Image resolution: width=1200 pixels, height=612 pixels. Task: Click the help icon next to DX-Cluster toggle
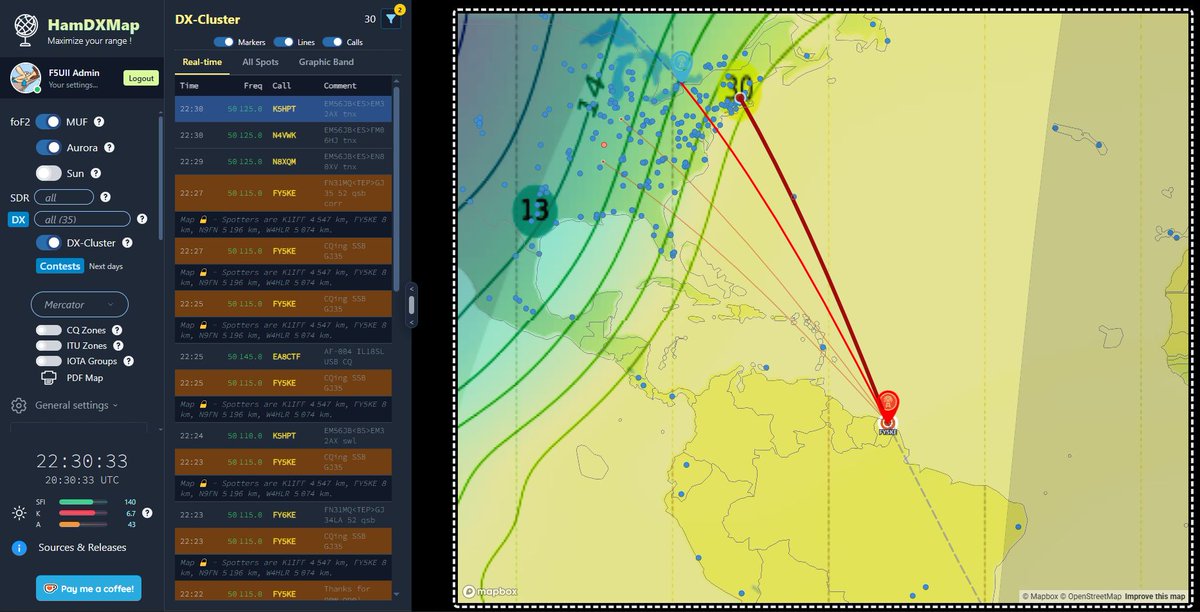(x=129, y=243)
